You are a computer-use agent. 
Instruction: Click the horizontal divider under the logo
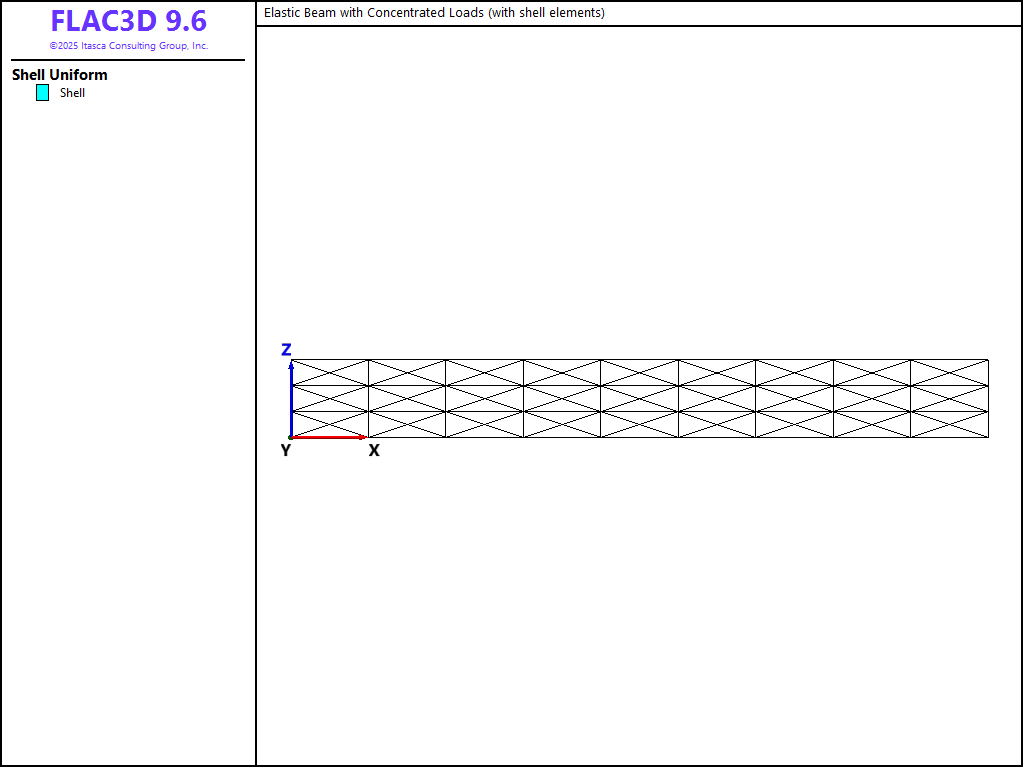[128, 60]
